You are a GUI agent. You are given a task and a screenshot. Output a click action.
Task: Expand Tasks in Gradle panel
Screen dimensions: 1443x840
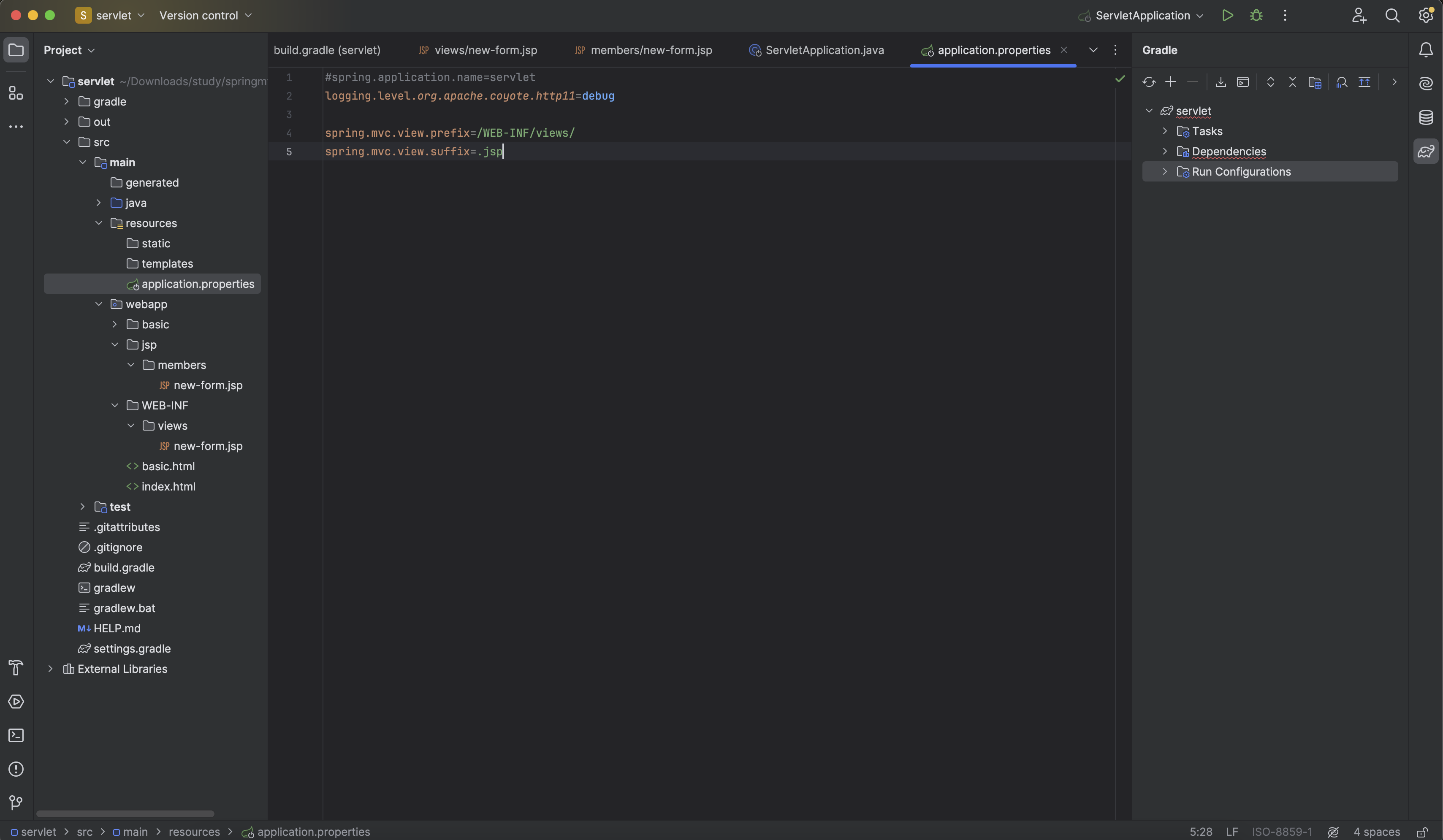(x=1165, y=131)
